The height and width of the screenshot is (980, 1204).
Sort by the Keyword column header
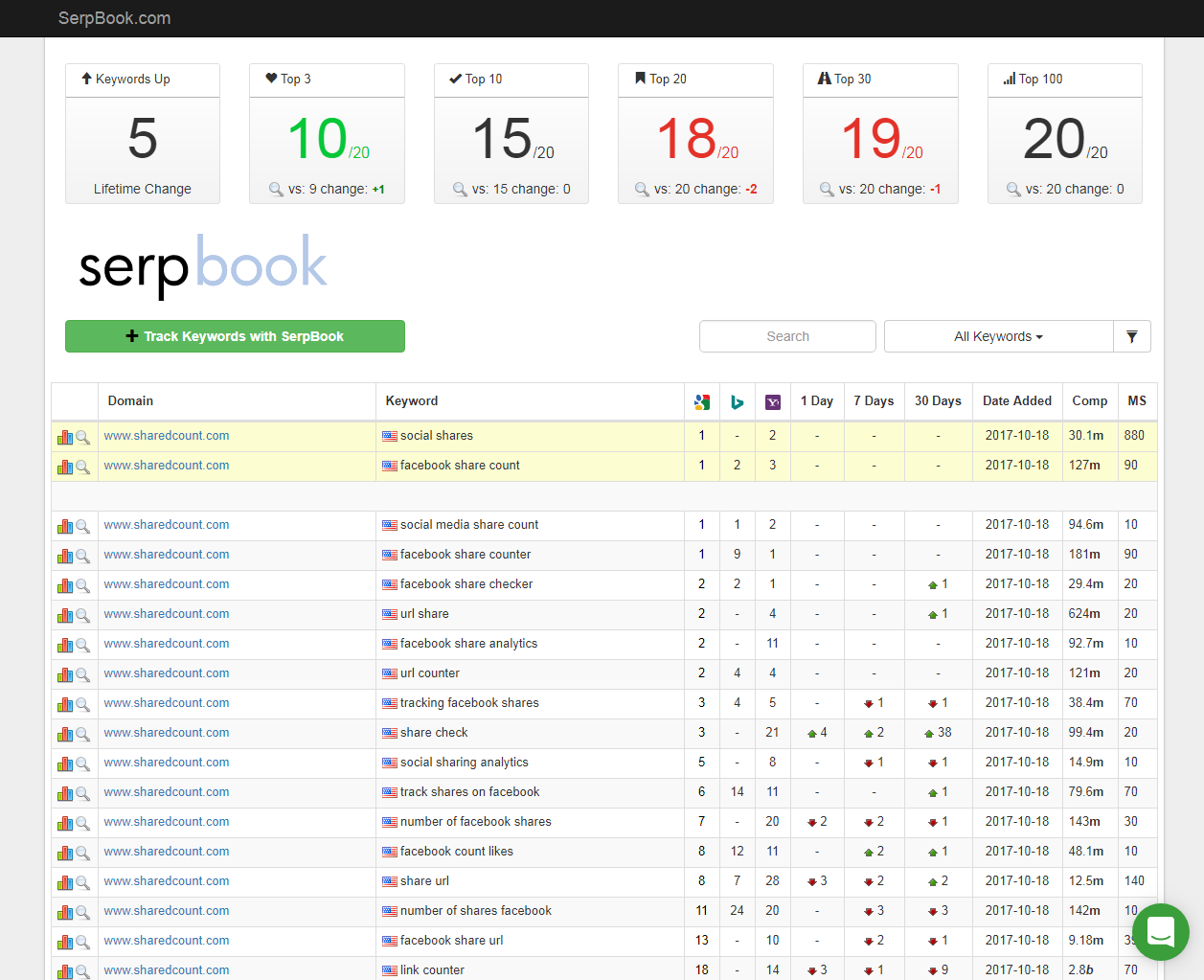(412, 401)
